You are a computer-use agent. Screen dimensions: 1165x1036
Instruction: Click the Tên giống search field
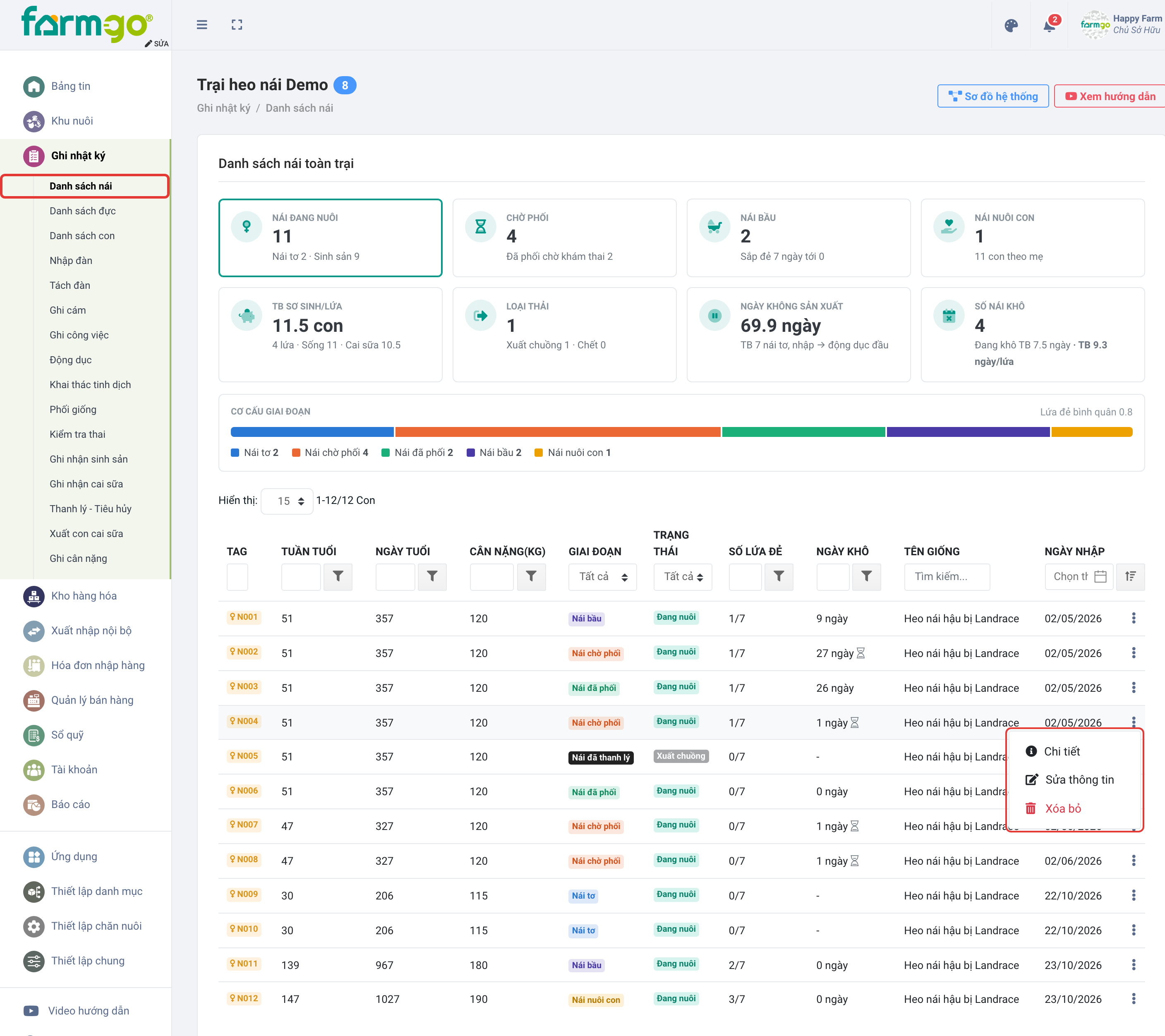click(x=947, y=577)
